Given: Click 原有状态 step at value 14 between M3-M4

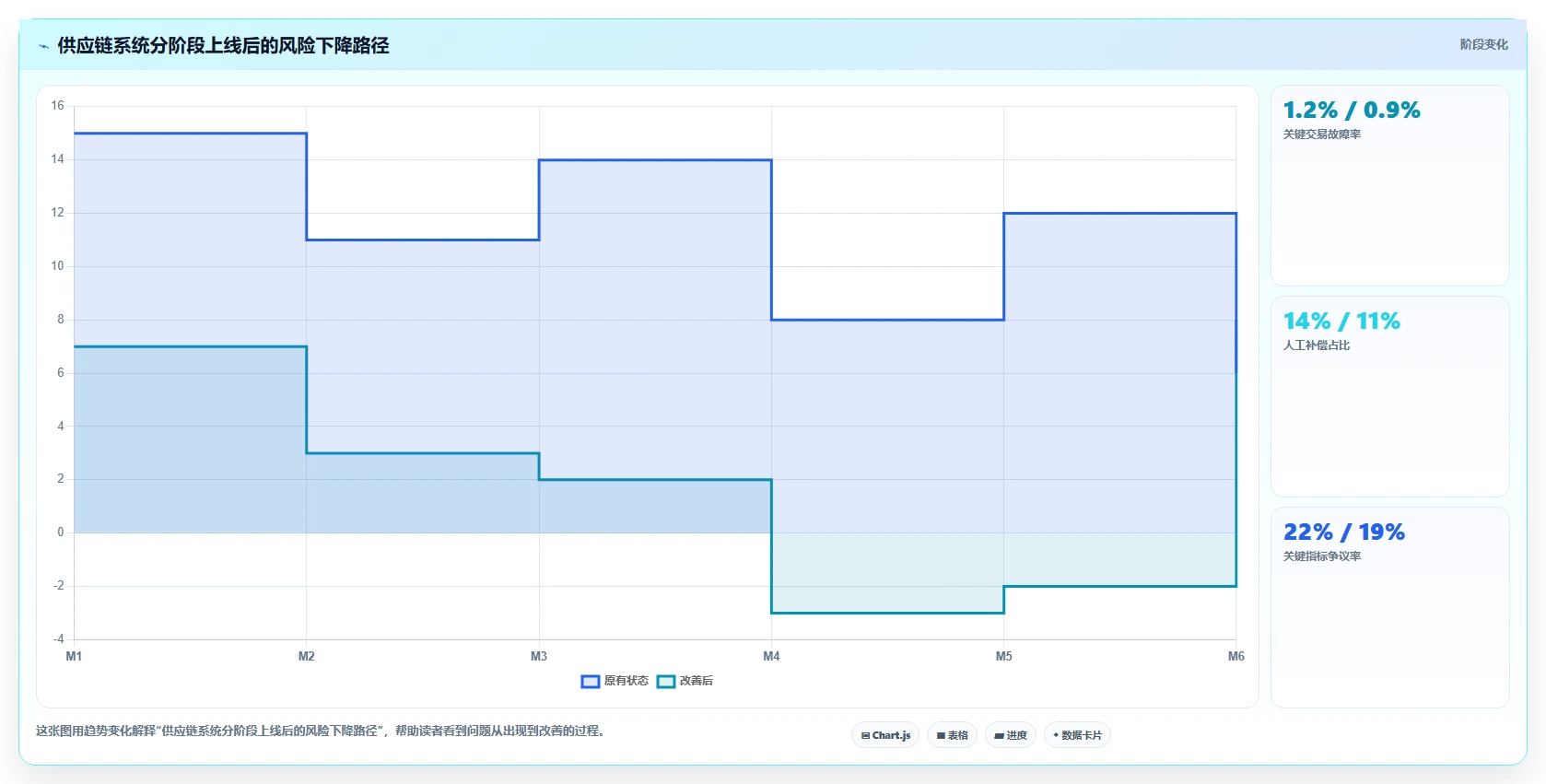Looking at the screenshot, I should point(655,160).
